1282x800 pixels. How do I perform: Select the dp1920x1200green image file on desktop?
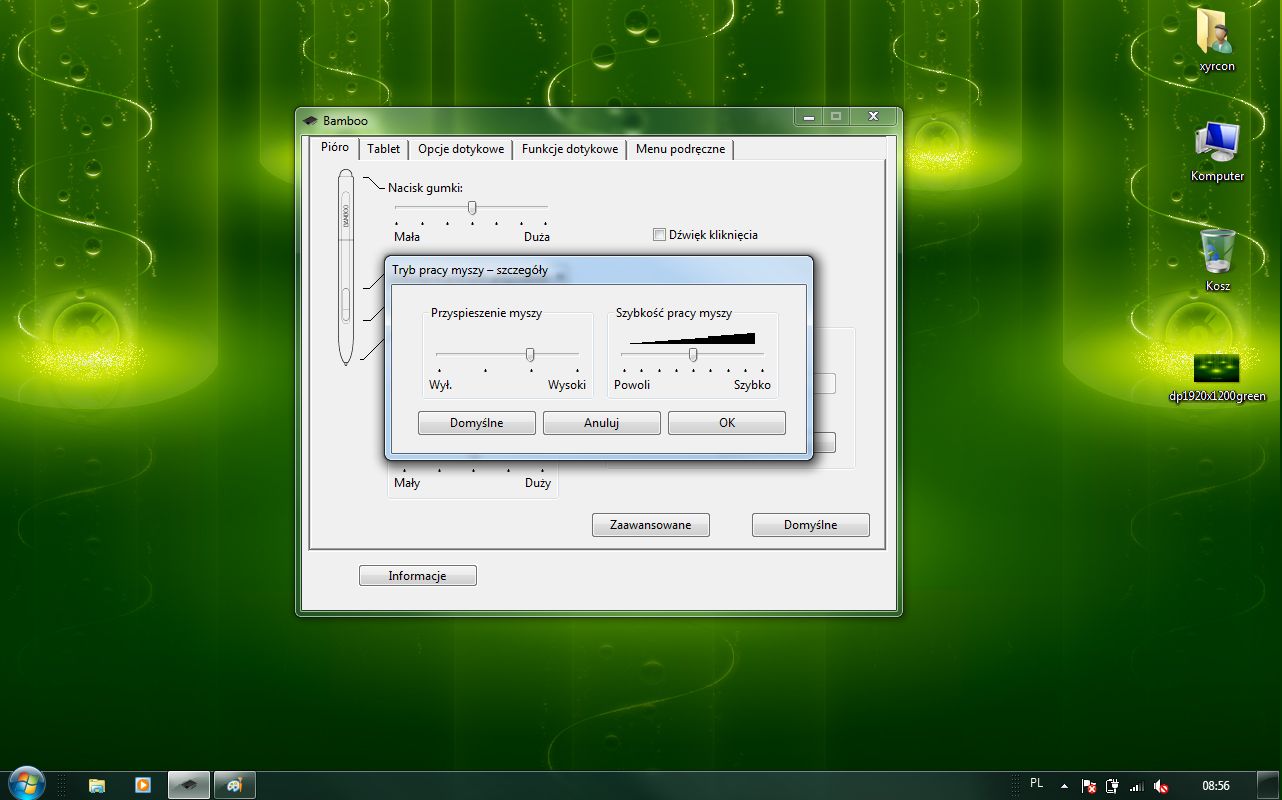tap(1217, 377)
